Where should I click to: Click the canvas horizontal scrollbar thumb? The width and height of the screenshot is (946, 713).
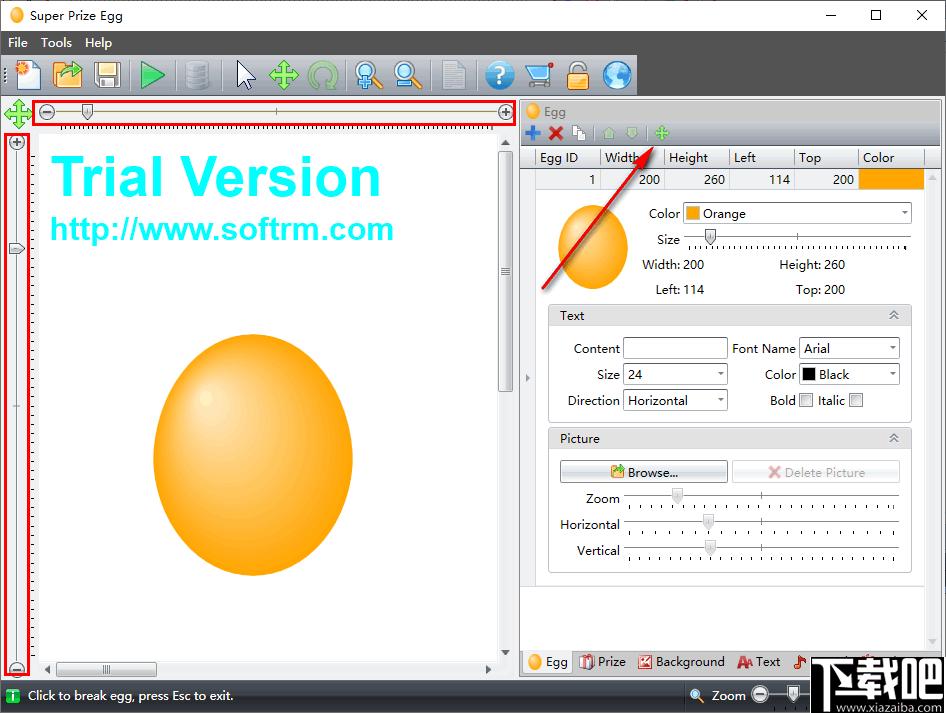[106, 670]
